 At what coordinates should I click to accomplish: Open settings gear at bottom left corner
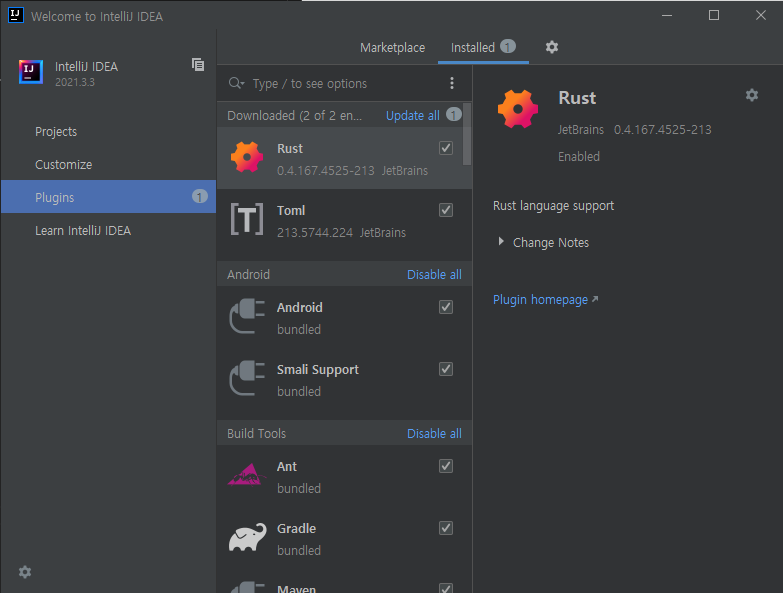click(x=25, y=572)
